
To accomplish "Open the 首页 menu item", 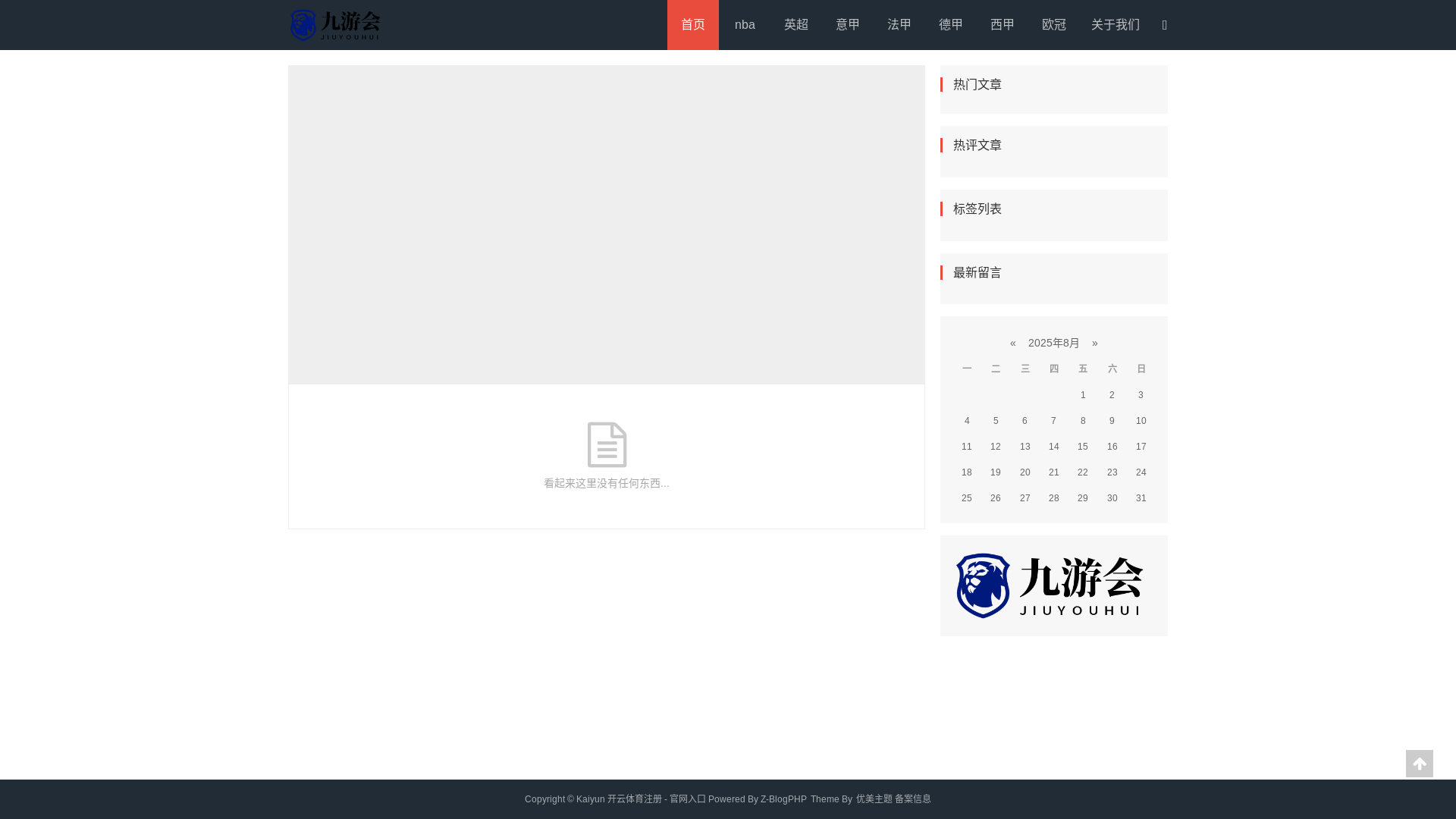I will 693,25.
